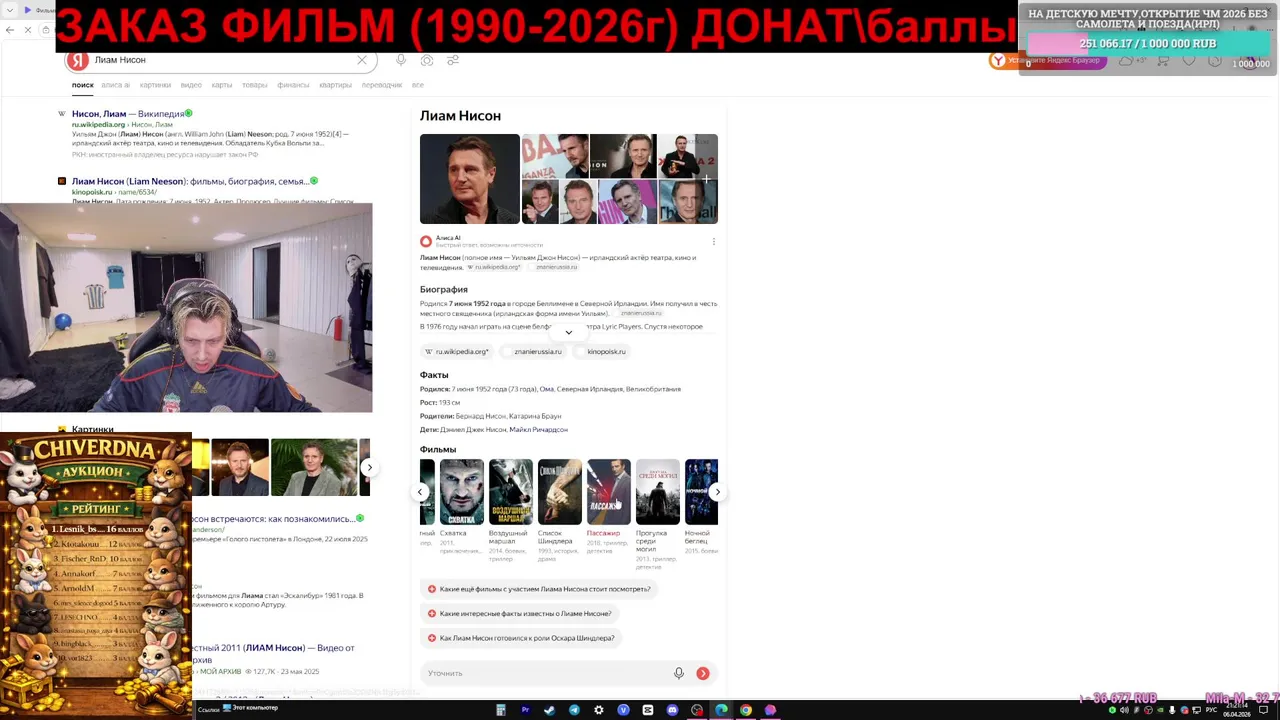Open the квартиры search tab
The image size is (1280, 720).
tap(335, 85)
